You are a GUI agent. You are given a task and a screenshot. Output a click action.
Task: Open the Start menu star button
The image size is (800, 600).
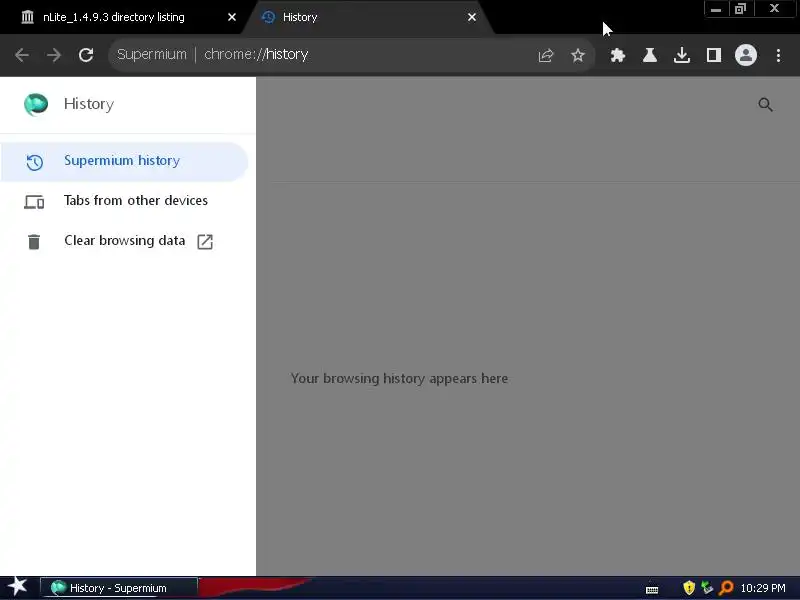tap(17, 586)
